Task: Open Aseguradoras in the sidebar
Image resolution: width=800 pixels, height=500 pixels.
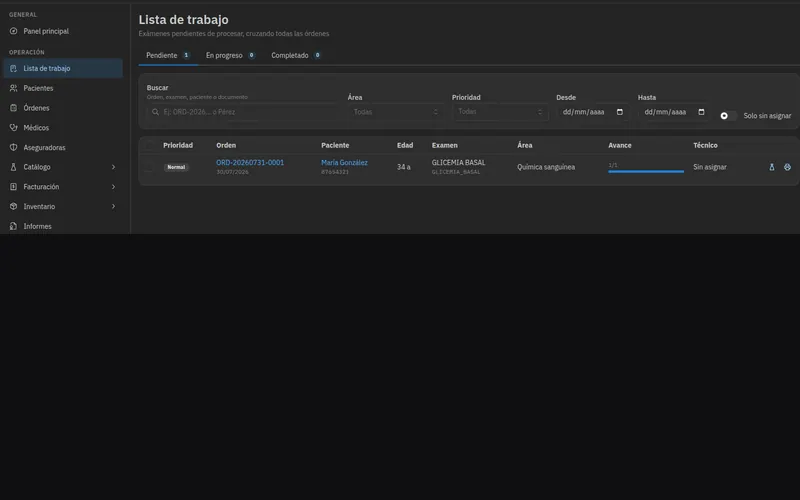Action: (63, 147)
